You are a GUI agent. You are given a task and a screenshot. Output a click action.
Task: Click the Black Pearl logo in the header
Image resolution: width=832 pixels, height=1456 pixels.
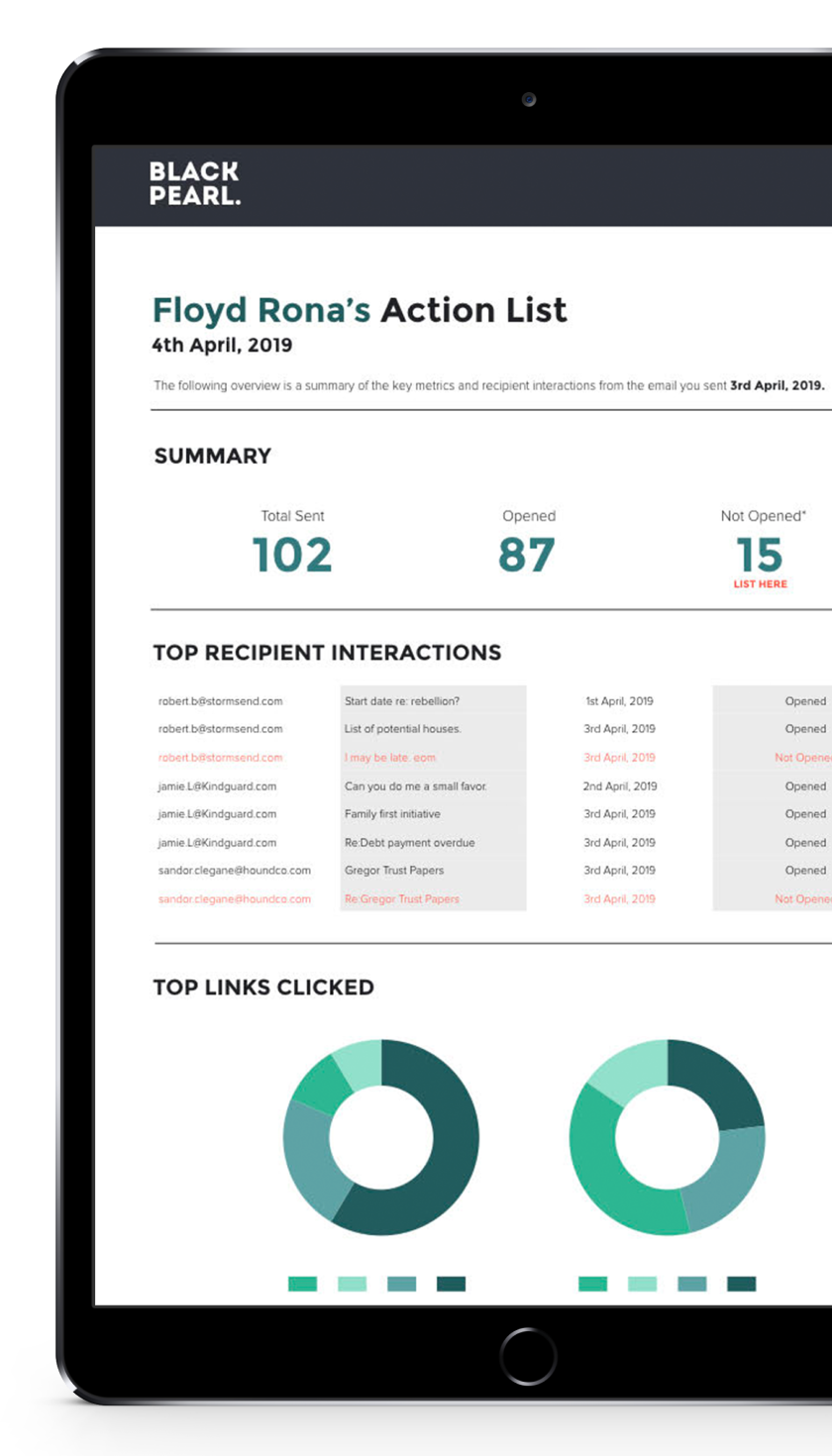(x=195, y=184)
